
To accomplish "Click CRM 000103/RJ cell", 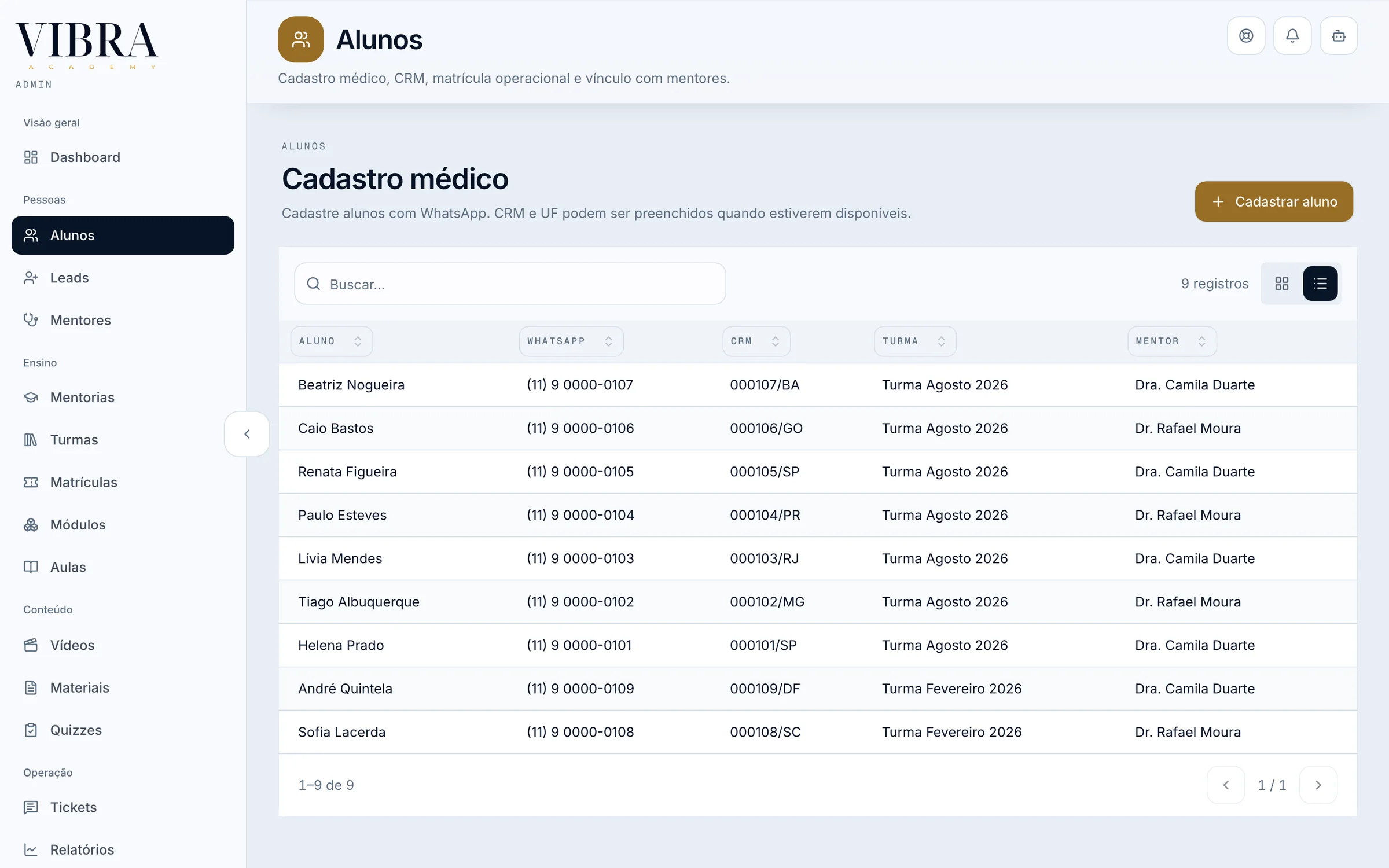I will coord(764,558).
